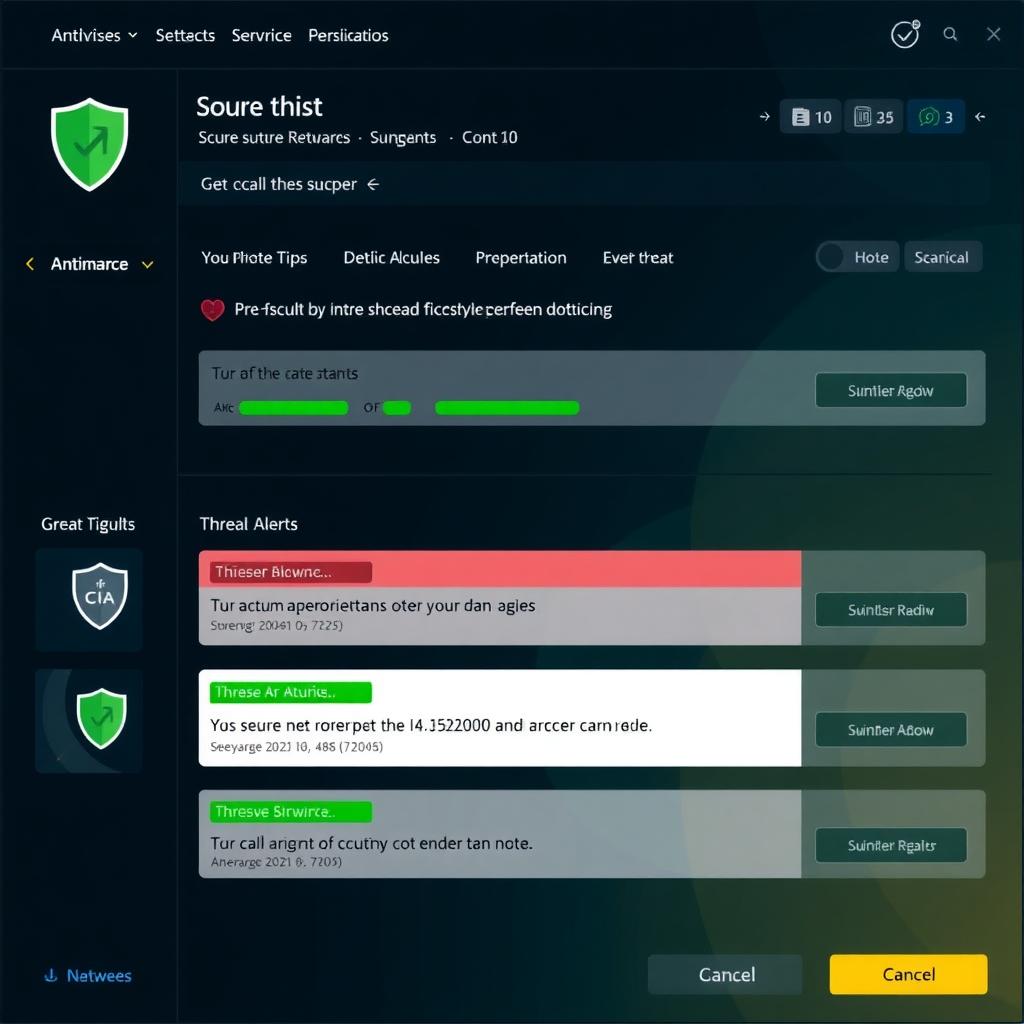Viewport: 1024px width, 1024px height.
Task: Open the CIA shield thumbnail
Action: pos(89,599)
